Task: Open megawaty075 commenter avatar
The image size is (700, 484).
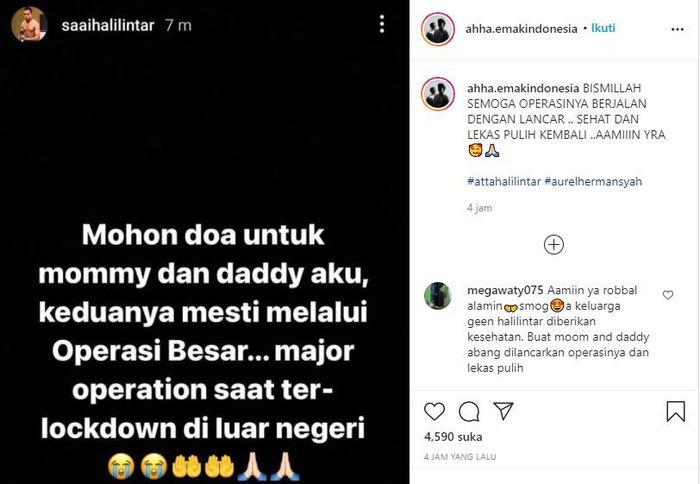Action: tap(438, 296)
